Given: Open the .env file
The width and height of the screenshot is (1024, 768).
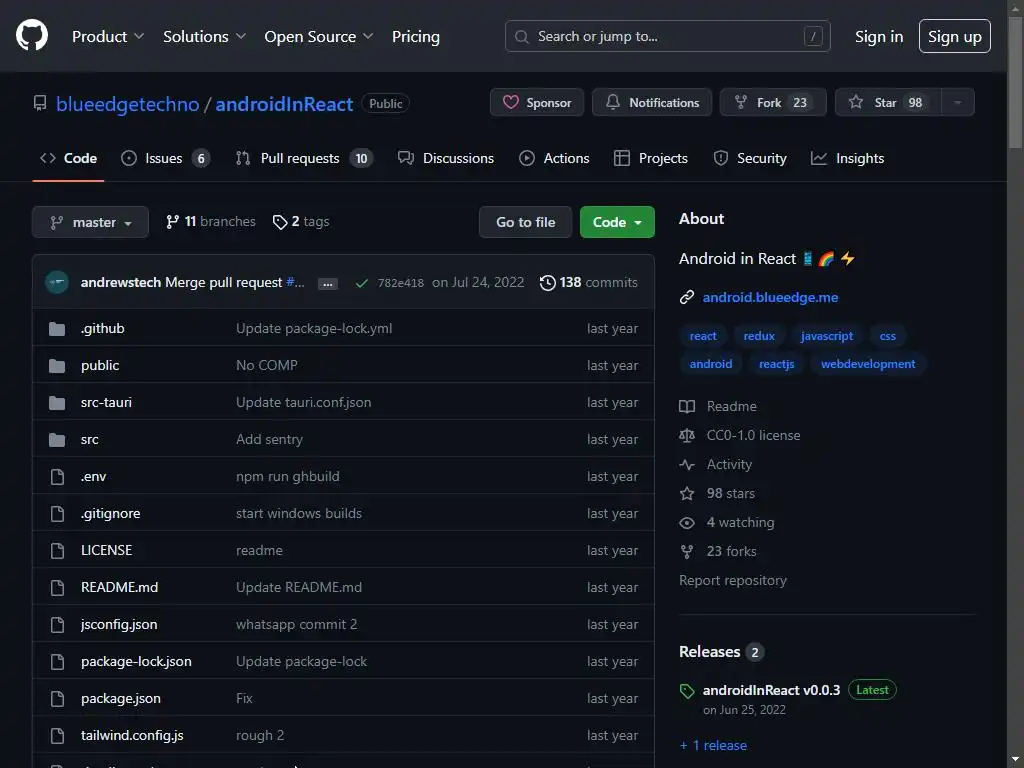Looking at the screenshot, I should [93, 477].
